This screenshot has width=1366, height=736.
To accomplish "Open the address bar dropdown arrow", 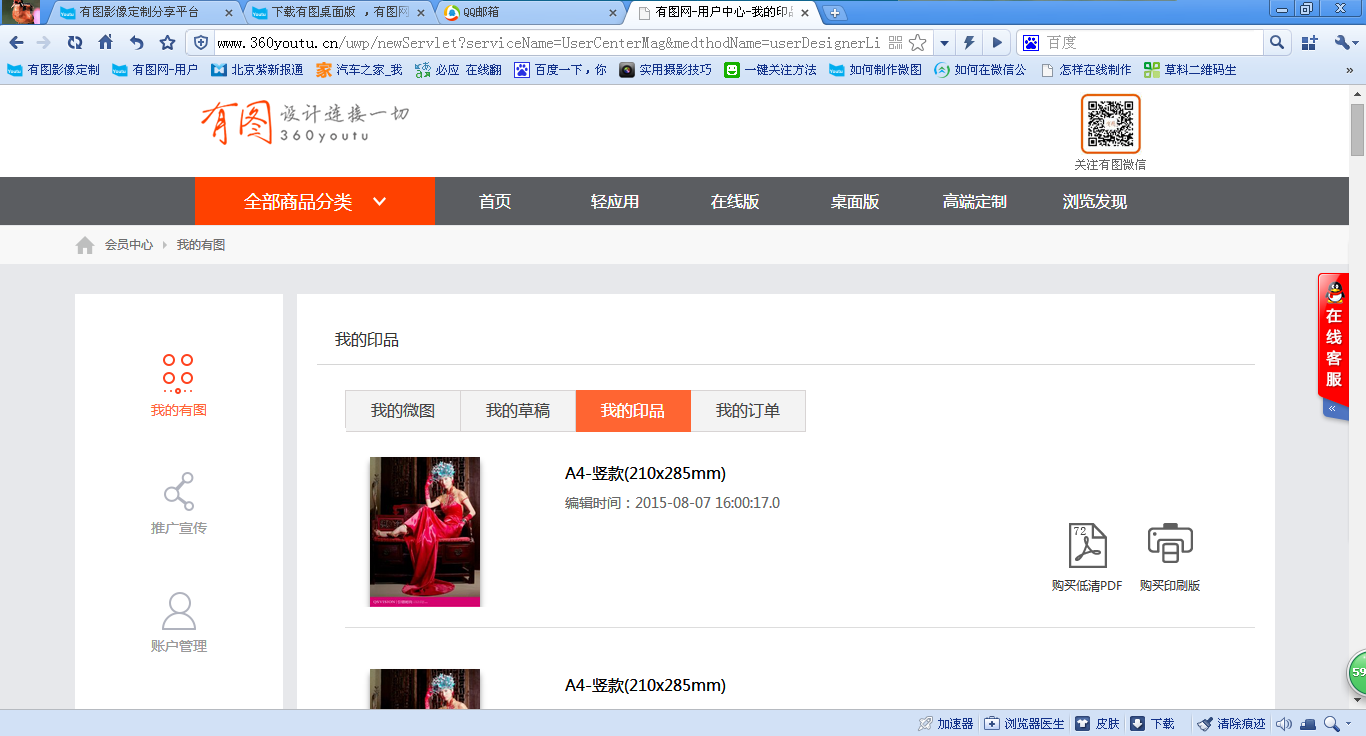I will [x=944, y=43].
